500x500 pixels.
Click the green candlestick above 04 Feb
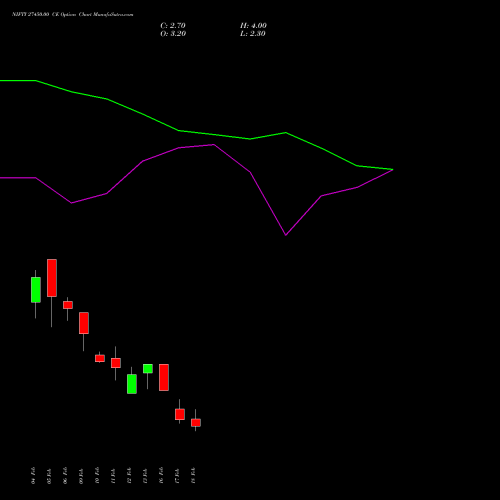pyautogui.click(x=36, y=290)
